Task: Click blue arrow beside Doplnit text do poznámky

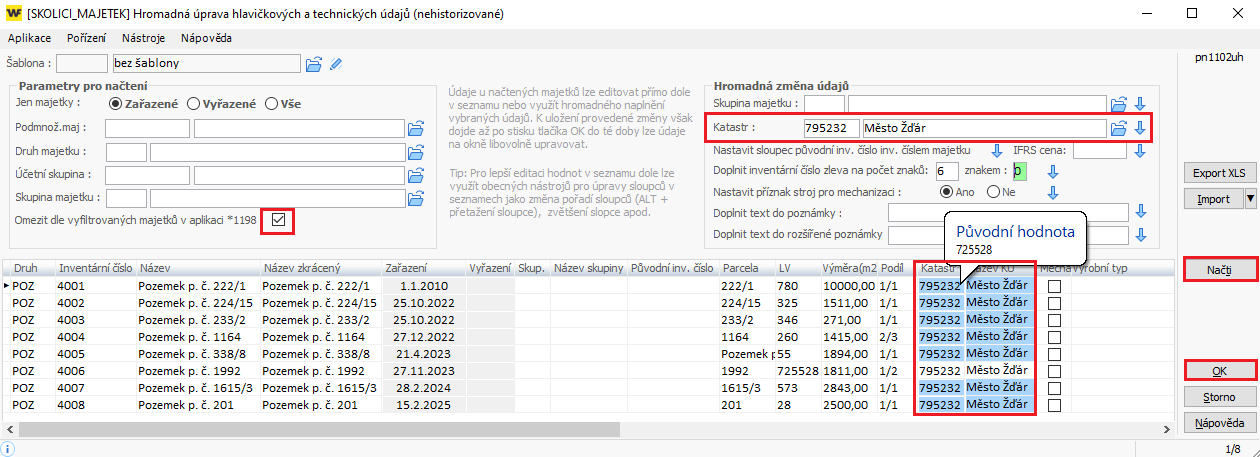Action: click(1141, 212)
